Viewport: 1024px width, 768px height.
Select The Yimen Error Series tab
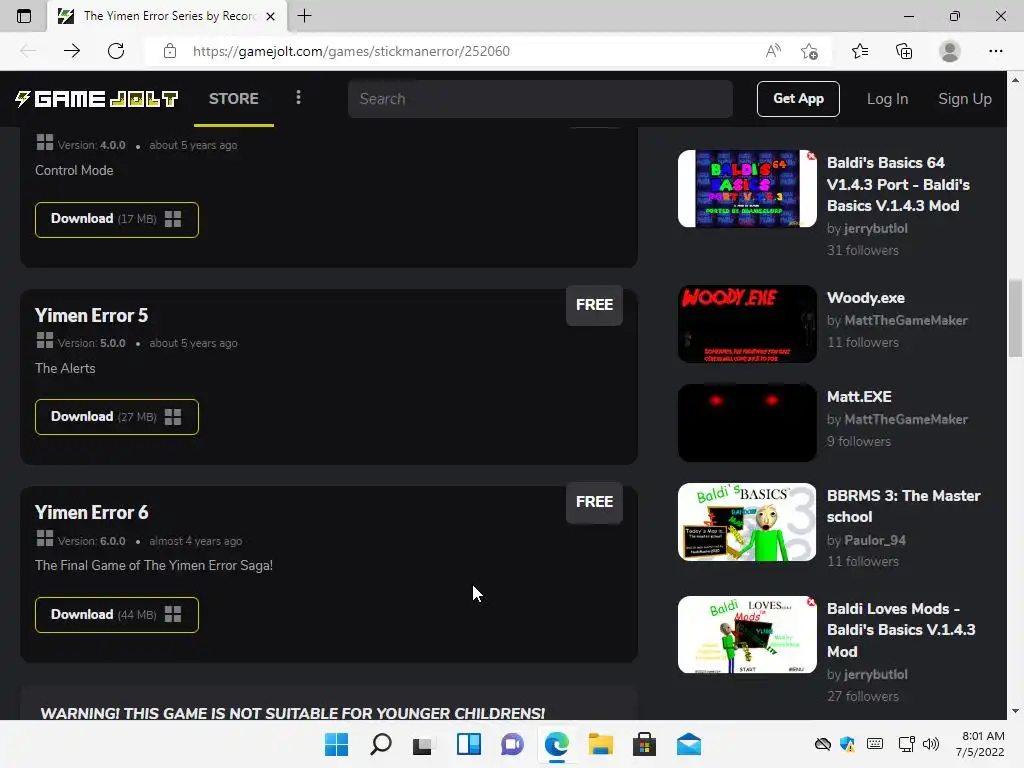[167, 16]
